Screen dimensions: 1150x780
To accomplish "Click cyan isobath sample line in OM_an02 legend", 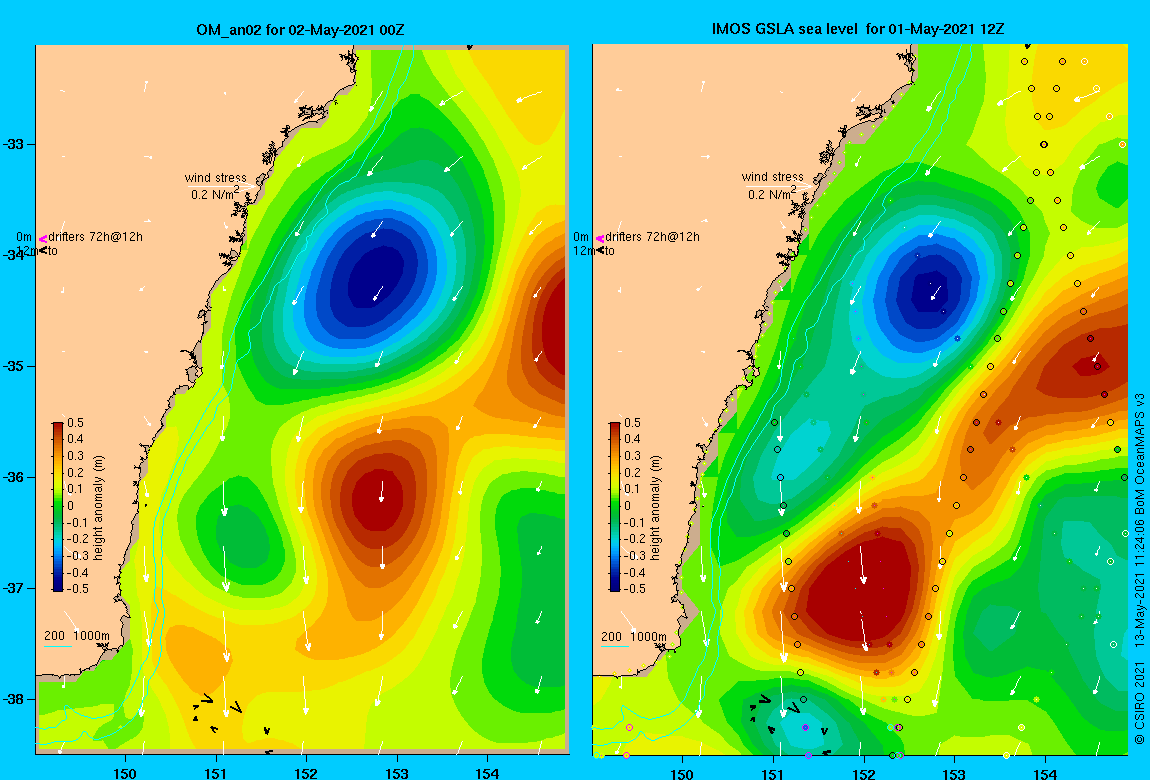I will [58, 646].
